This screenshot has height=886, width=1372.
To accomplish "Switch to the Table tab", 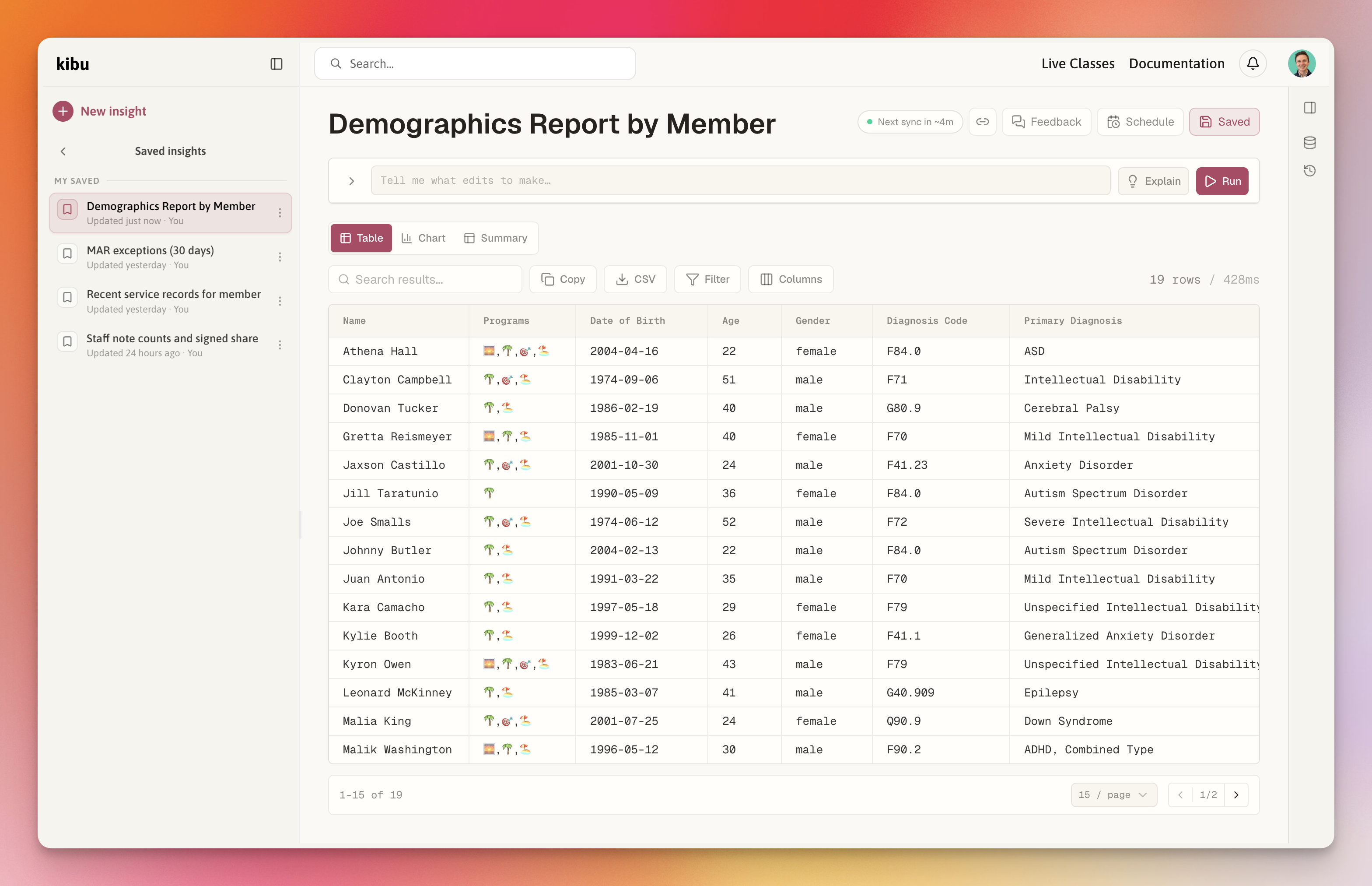I will (361, 238).
